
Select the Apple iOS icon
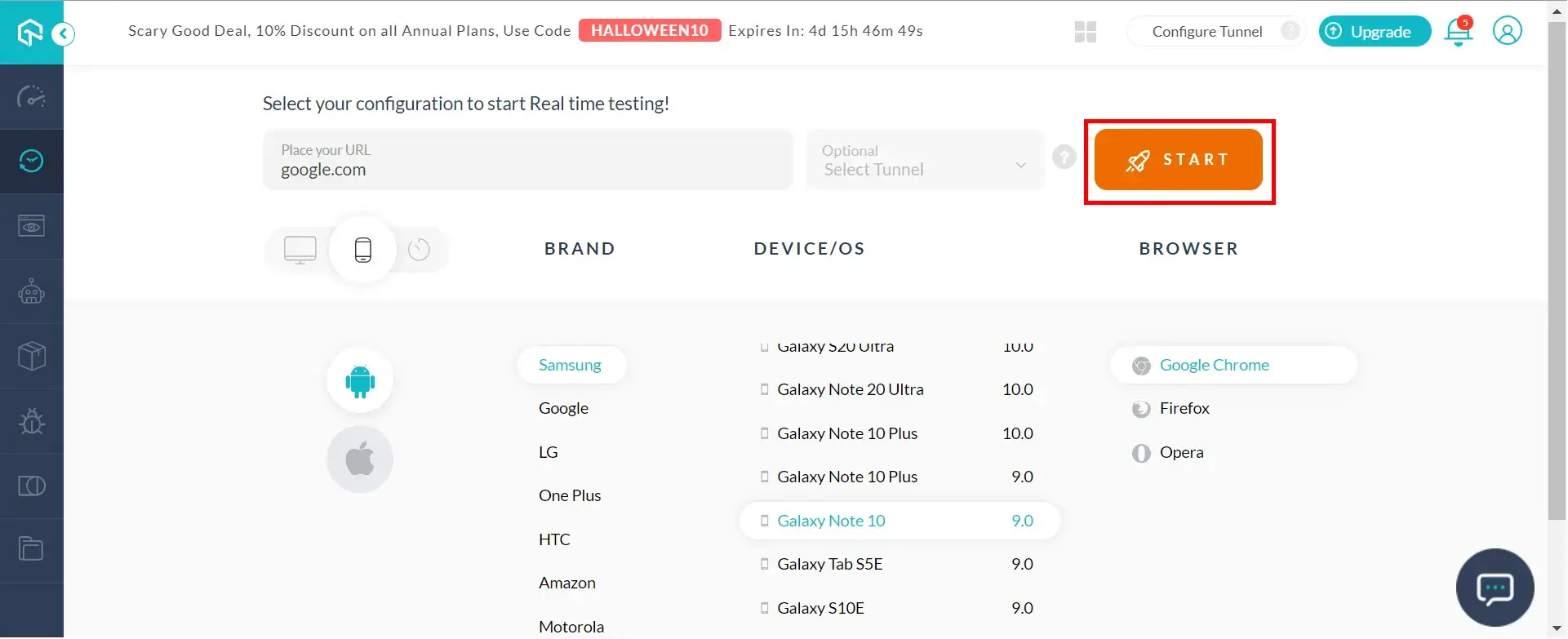click(x=360, y=459)
